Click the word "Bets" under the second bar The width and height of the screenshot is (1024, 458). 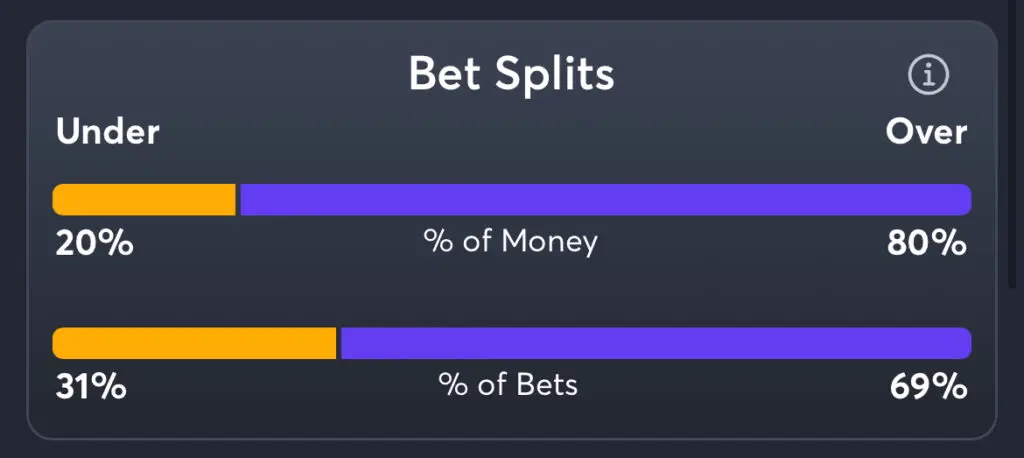tap(548, 385)
